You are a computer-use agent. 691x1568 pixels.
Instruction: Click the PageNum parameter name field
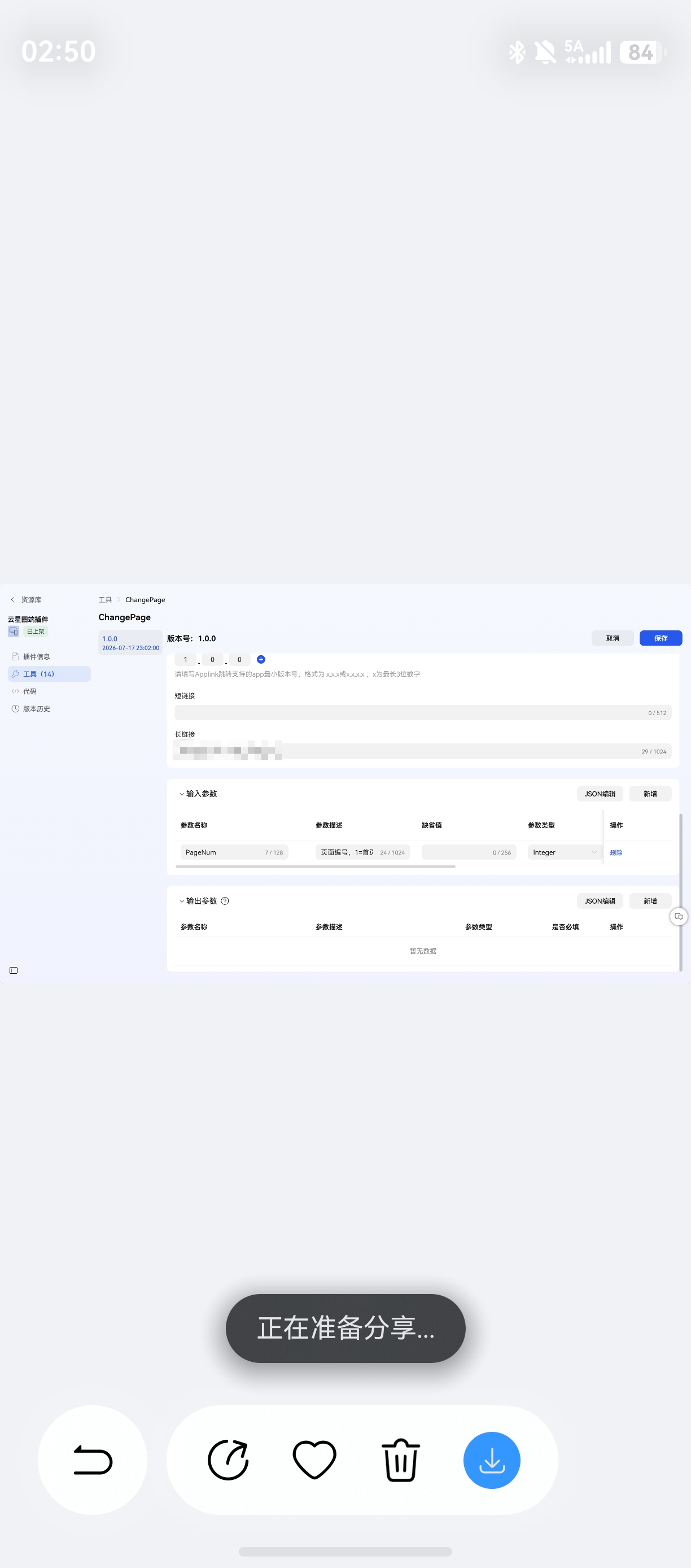234,852
